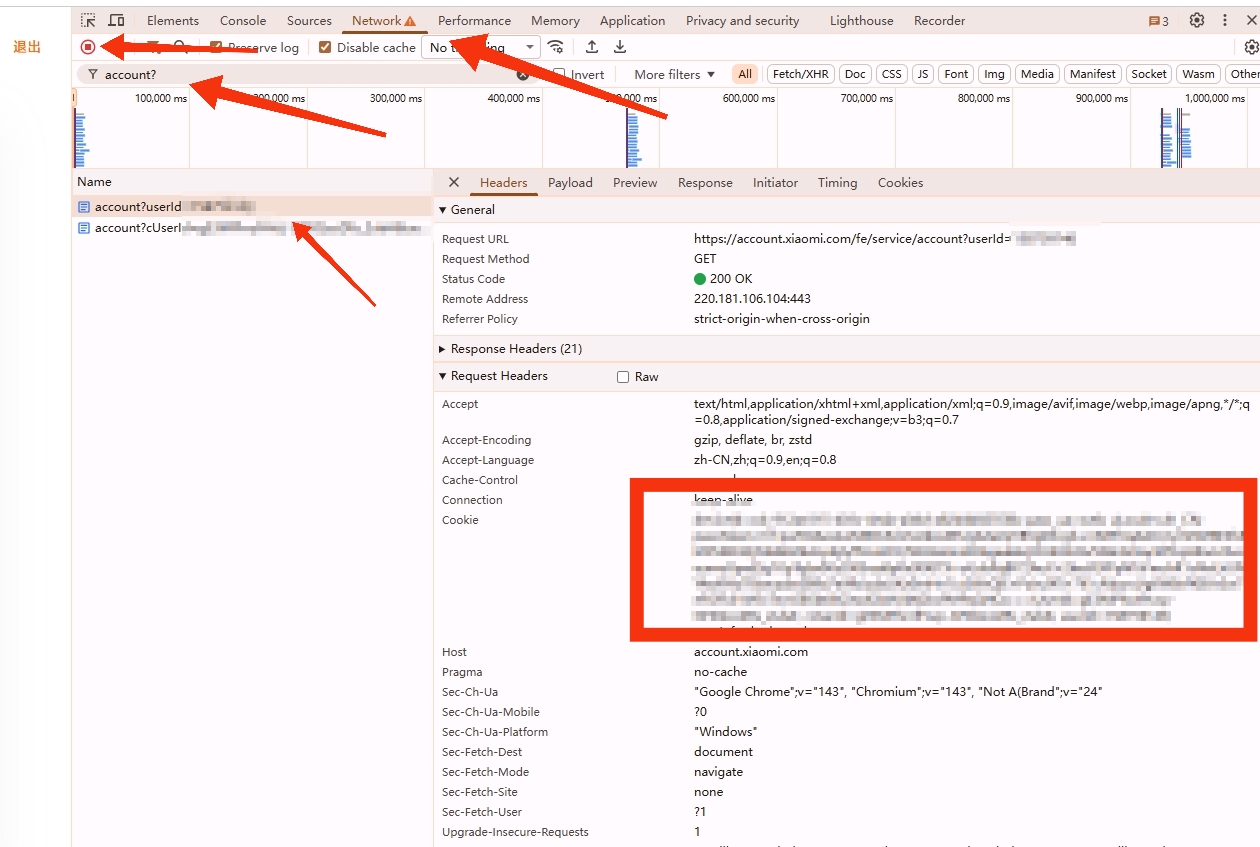Open the throttling dropdown

coord(480,47)
